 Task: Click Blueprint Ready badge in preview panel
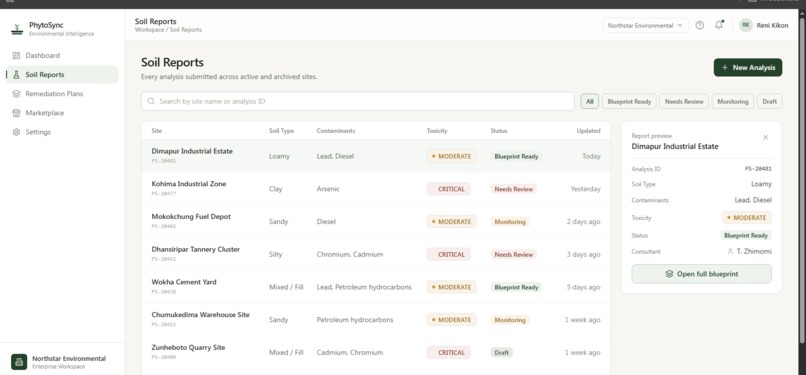click(x=746, y=236)
